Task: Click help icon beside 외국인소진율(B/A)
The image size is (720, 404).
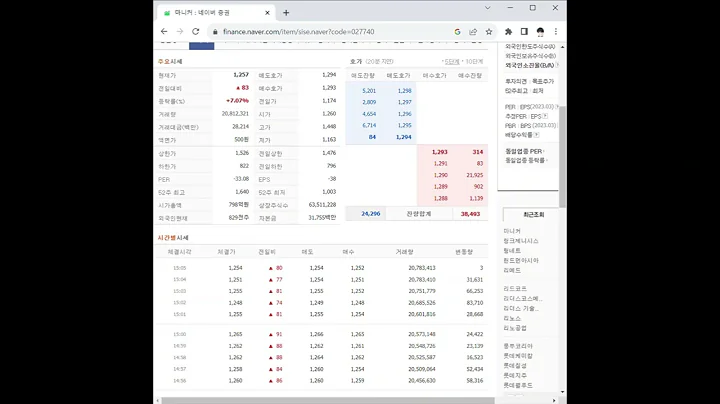Action: (x=557, y=65)
